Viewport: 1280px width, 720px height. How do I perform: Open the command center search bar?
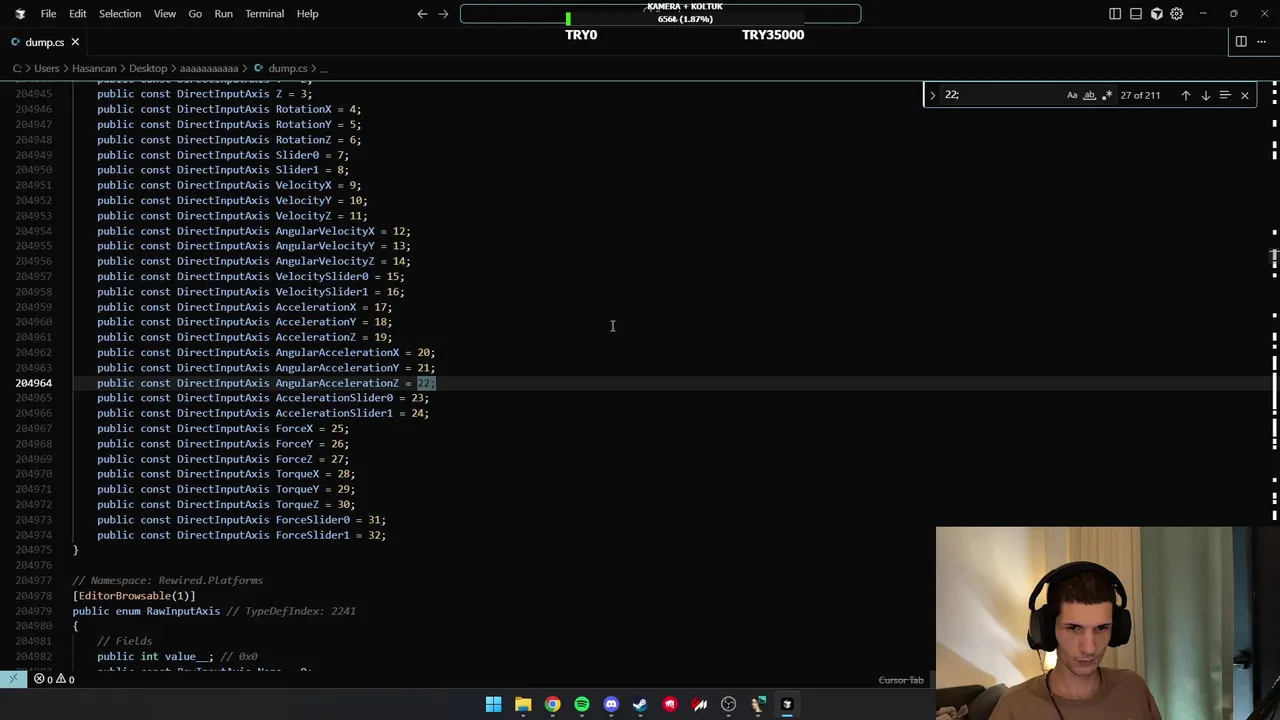(x=660, y=14)
